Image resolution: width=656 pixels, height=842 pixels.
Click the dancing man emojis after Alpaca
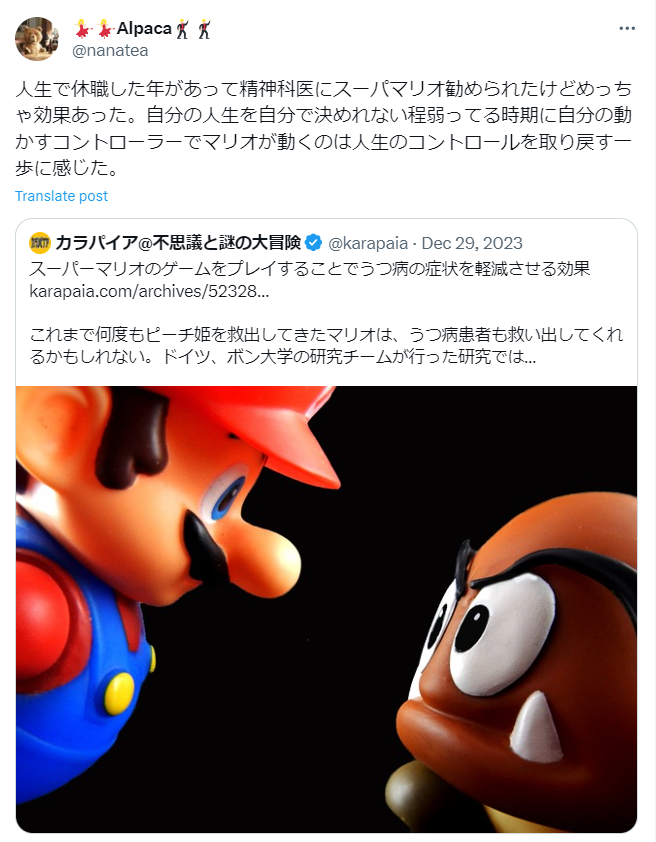193,28
